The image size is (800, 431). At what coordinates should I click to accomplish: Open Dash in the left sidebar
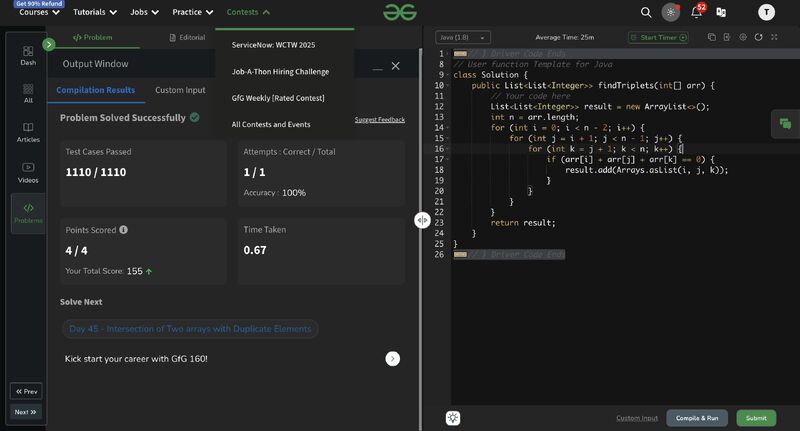(28, 56)
